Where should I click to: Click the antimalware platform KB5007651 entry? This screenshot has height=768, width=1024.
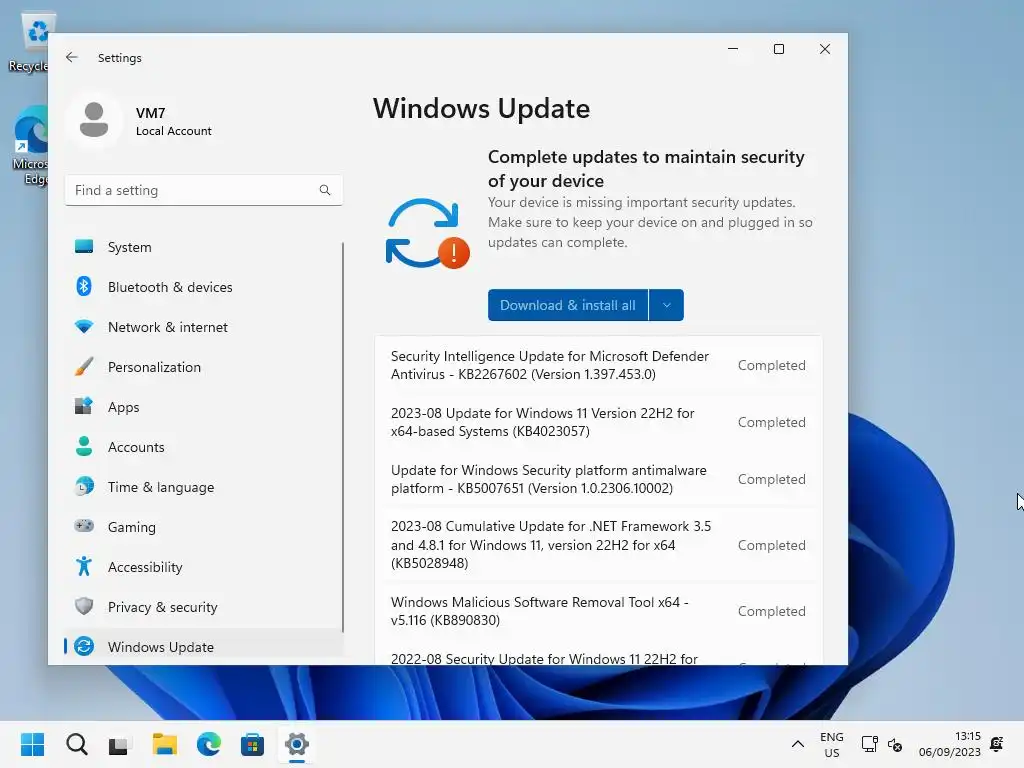coord(598,479)
